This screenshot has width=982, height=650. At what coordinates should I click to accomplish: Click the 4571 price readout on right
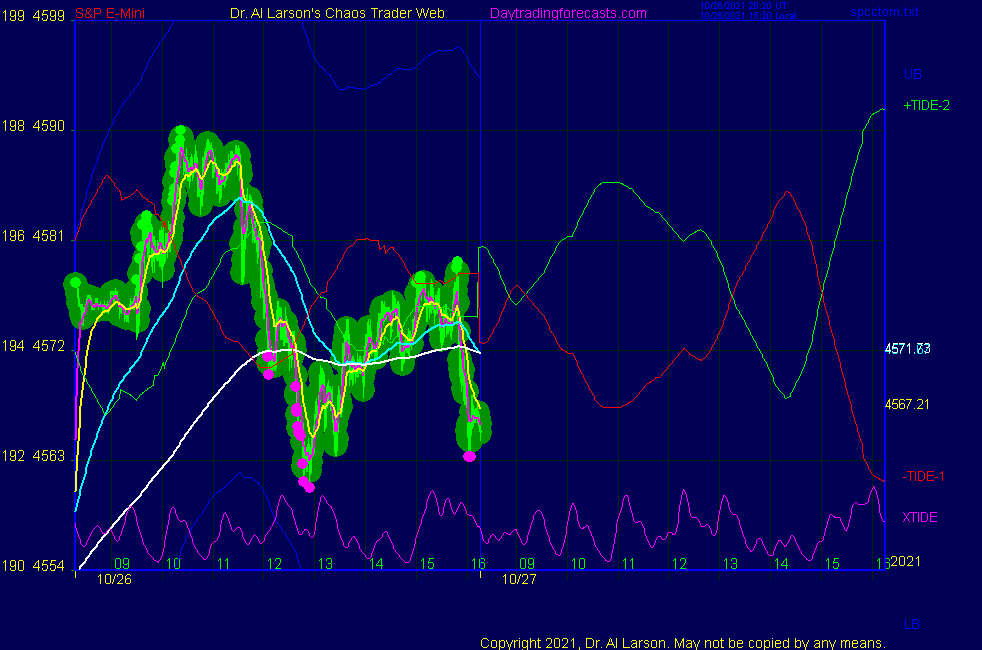(x=908, y=348)
